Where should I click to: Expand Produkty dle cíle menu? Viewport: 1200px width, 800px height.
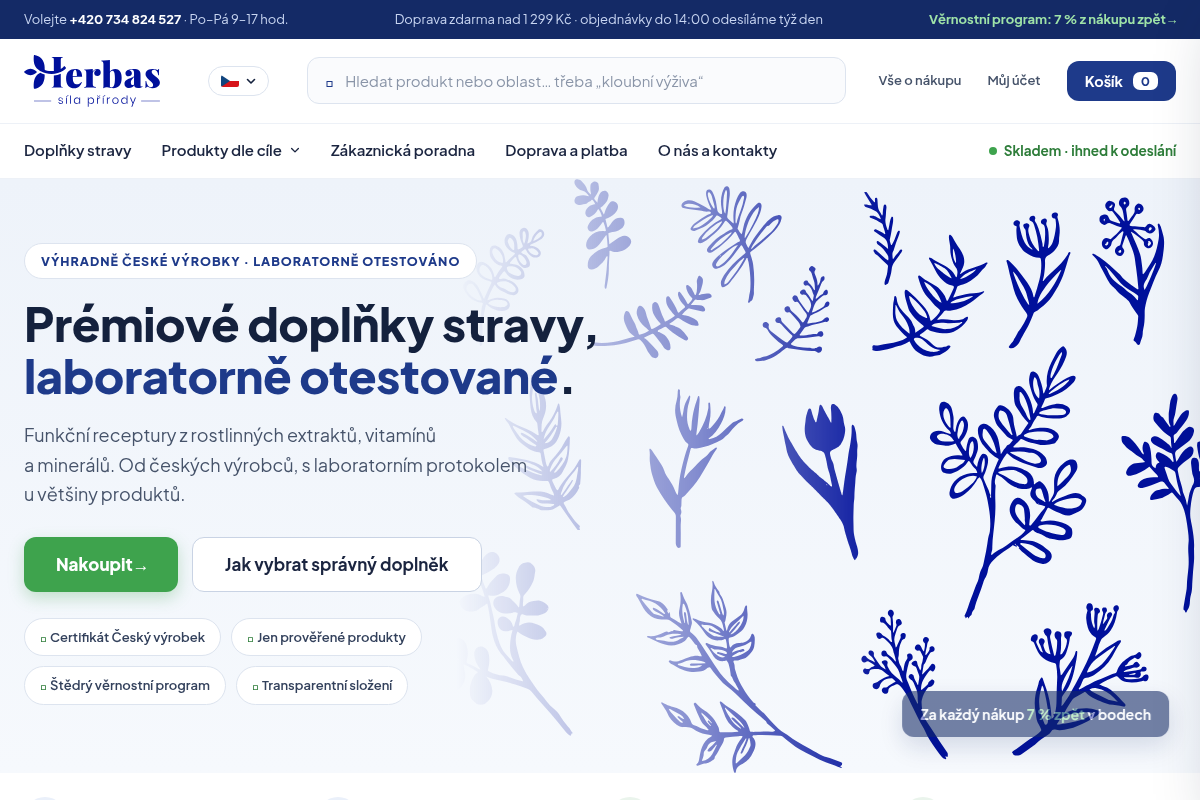[x=231, y=151]
